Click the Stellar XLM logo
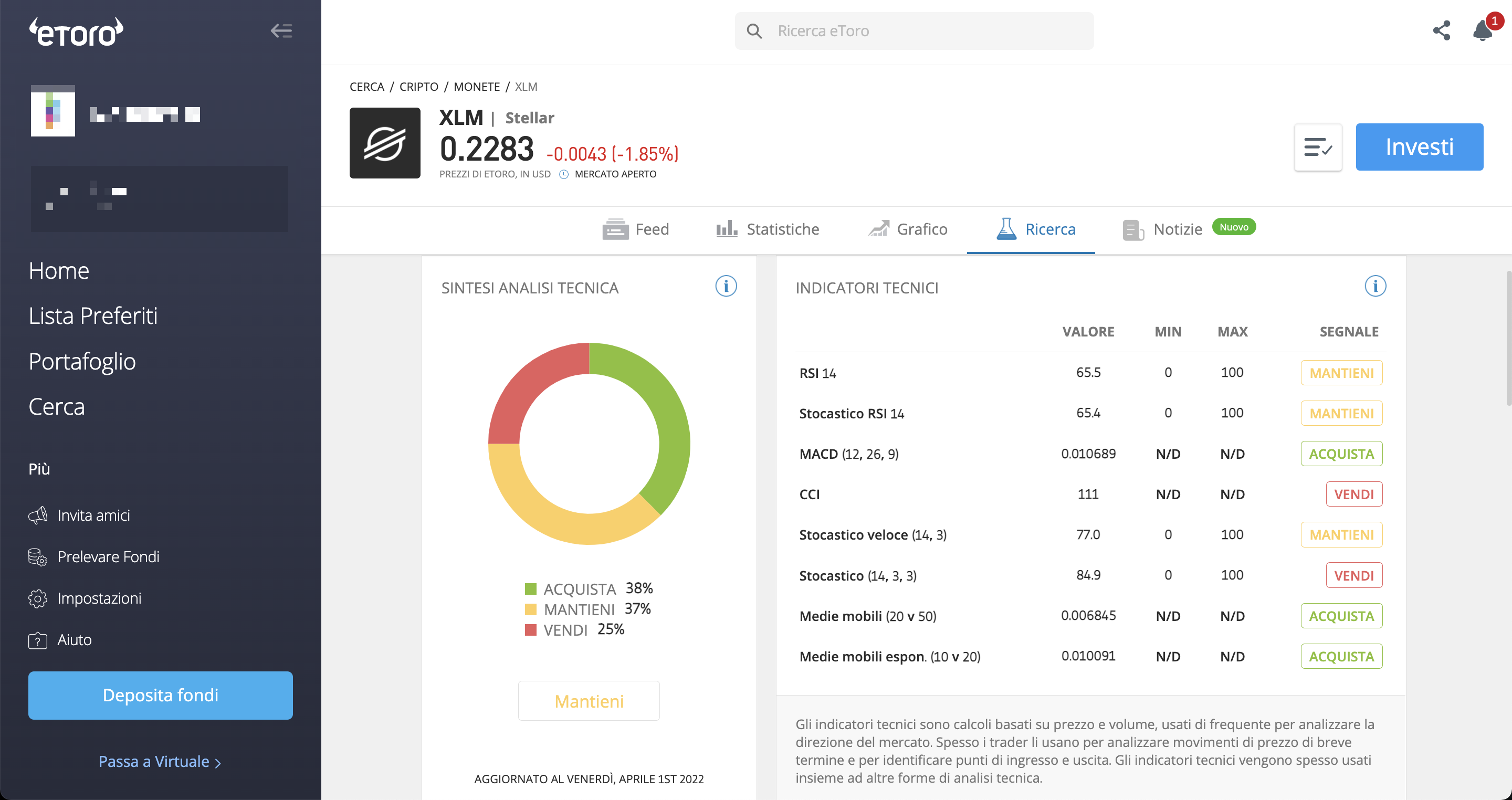This screenshot has height=800, width=1512. tap(384, 143)
